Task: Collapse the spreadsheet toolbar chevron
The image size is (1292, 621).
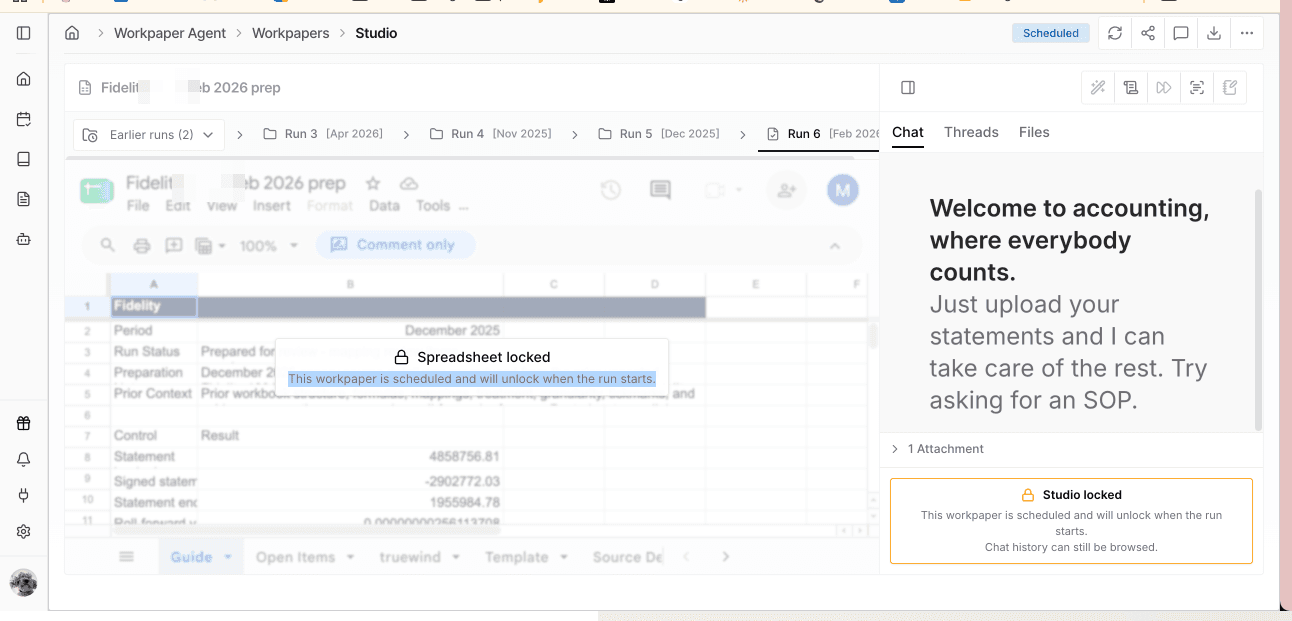Action: (834, 246)
